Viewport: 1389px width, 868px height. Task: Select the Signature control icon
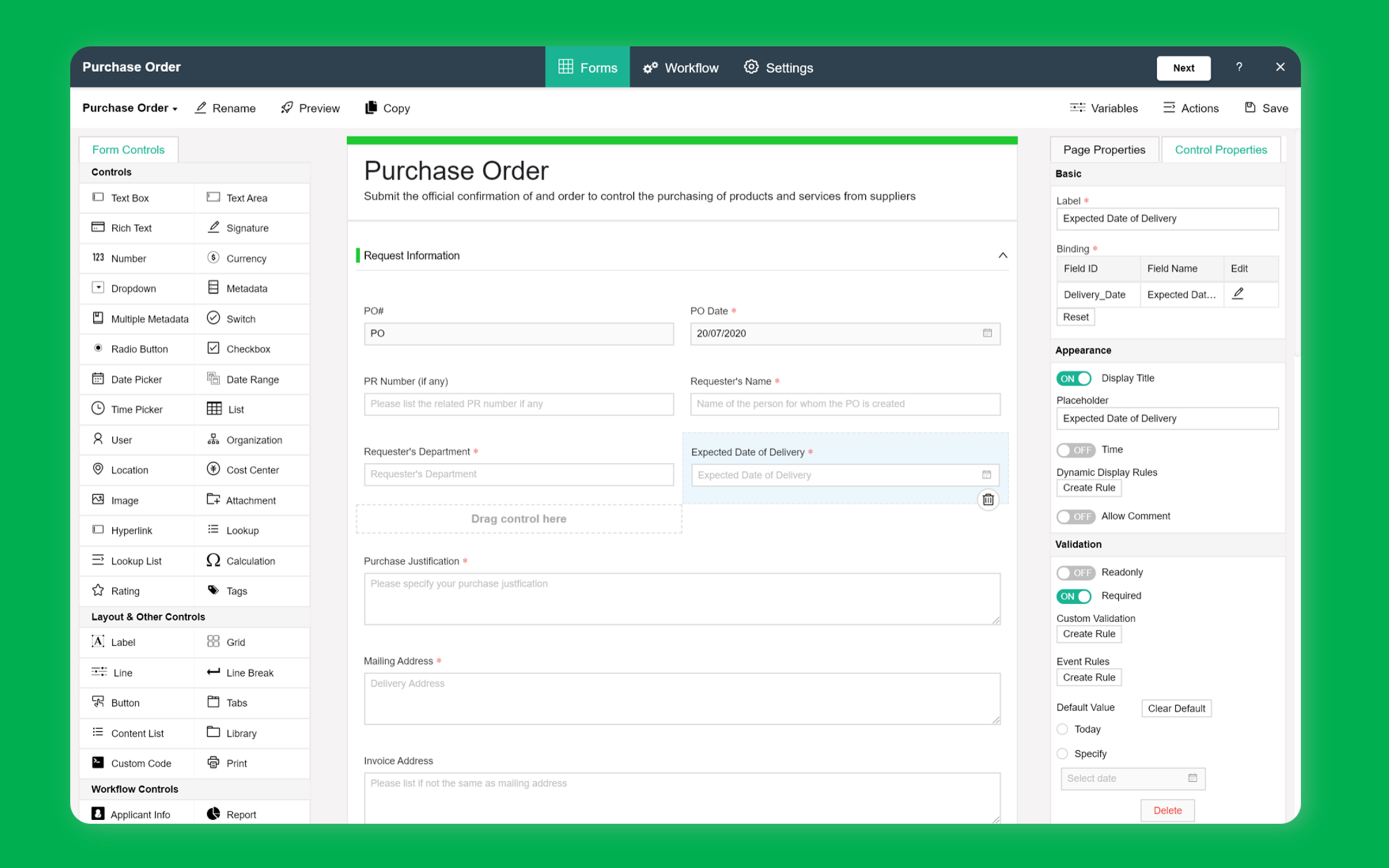pyautogui.click(x=214, y=227)
